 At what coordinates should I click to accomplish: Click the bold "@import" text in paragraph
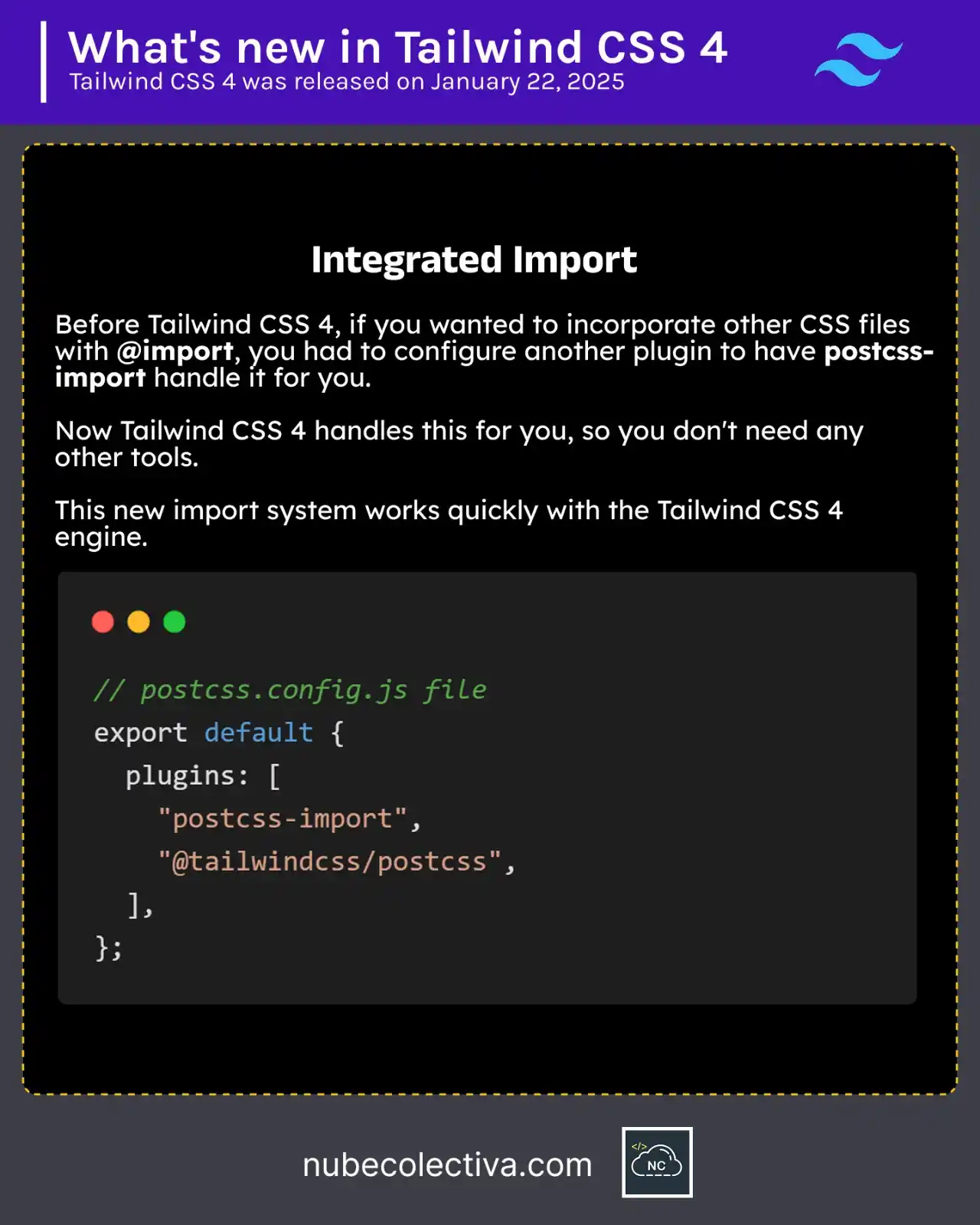[x=175, y=351]
